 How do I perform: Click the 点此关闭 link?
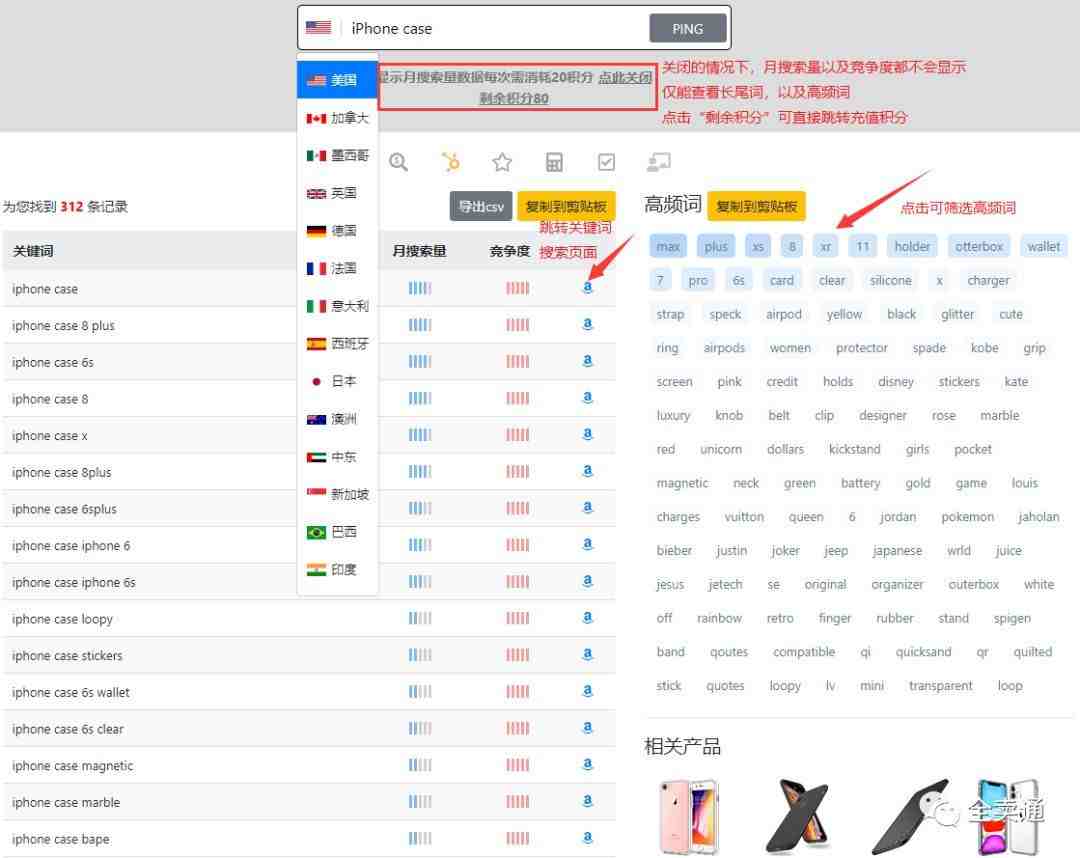click(x=625, y=77)
